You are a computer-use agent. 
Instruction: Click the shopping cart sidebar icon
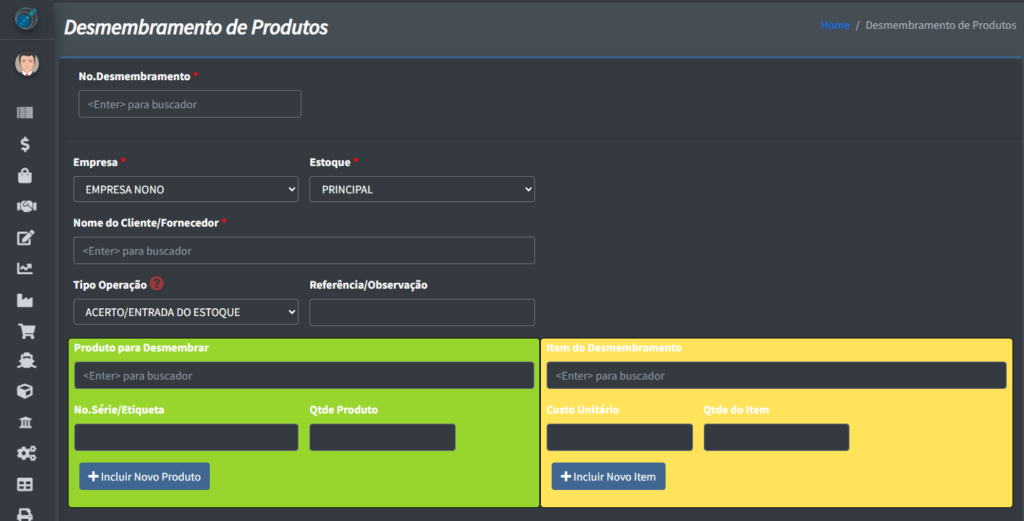coord(25,330)
